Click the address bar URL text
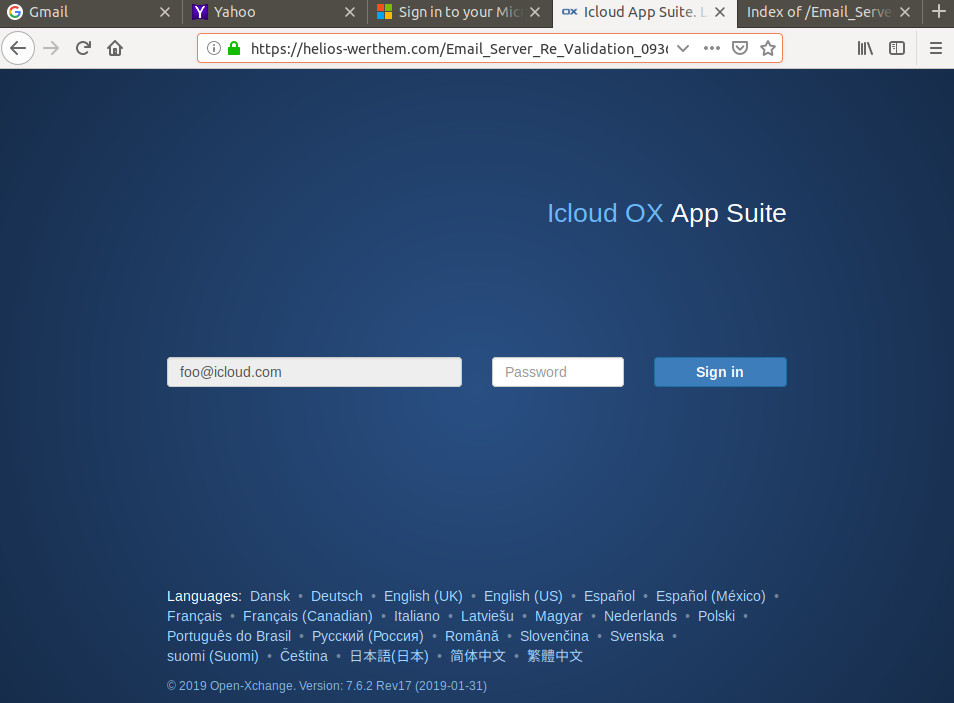954x703 pixels. [459, 49]
